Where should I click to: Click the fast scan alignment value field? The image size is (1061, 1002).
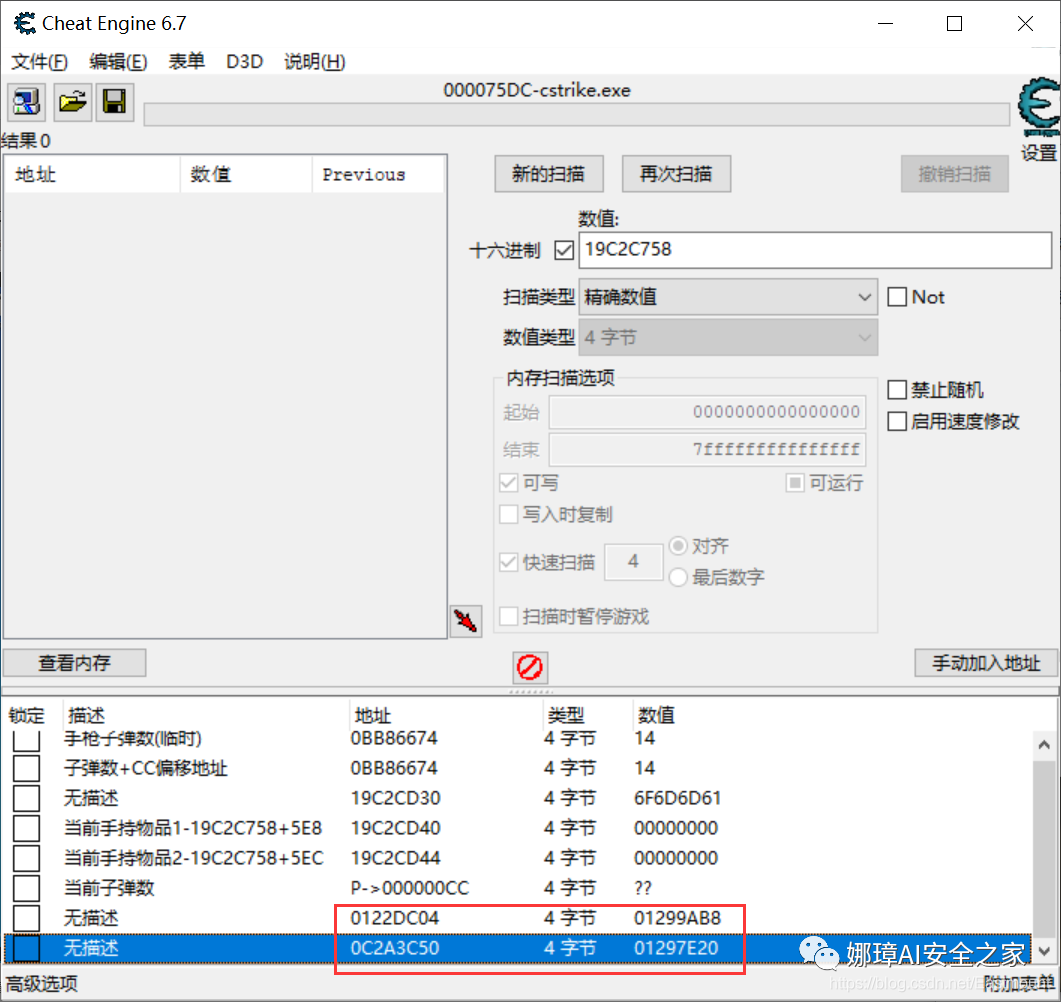coord(633,562)
